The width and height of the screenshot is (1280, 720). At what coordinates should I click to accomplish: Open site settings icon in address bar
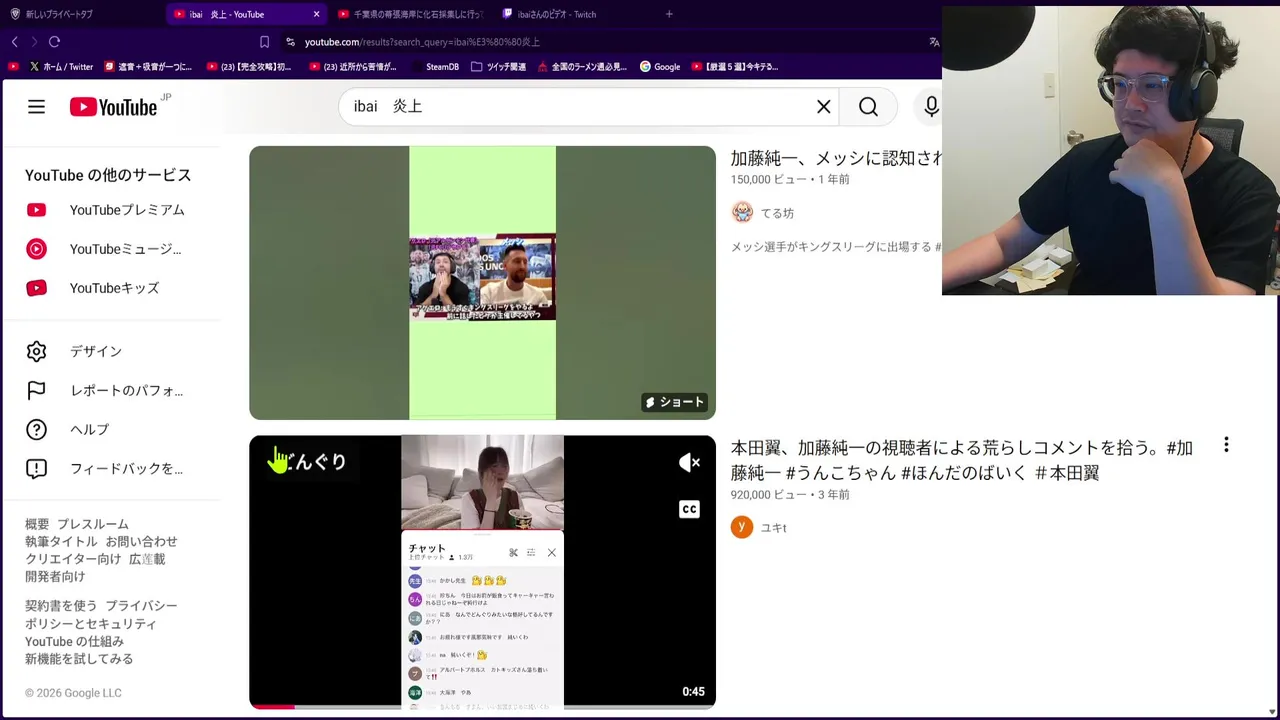click(290, 42)
